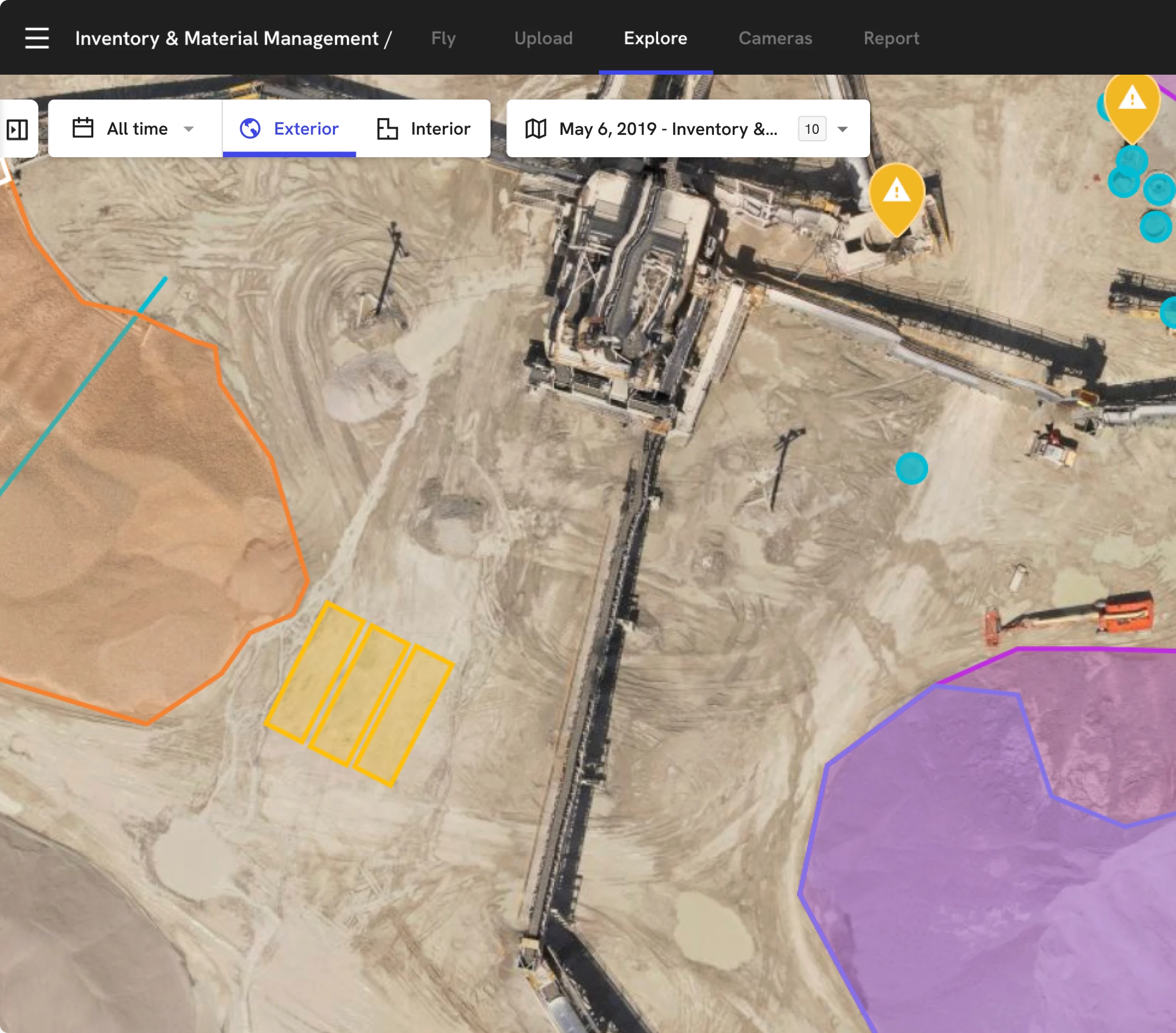Click the Interior floor plan icon
The image size is (1176, 1033).
click(387, 128)
